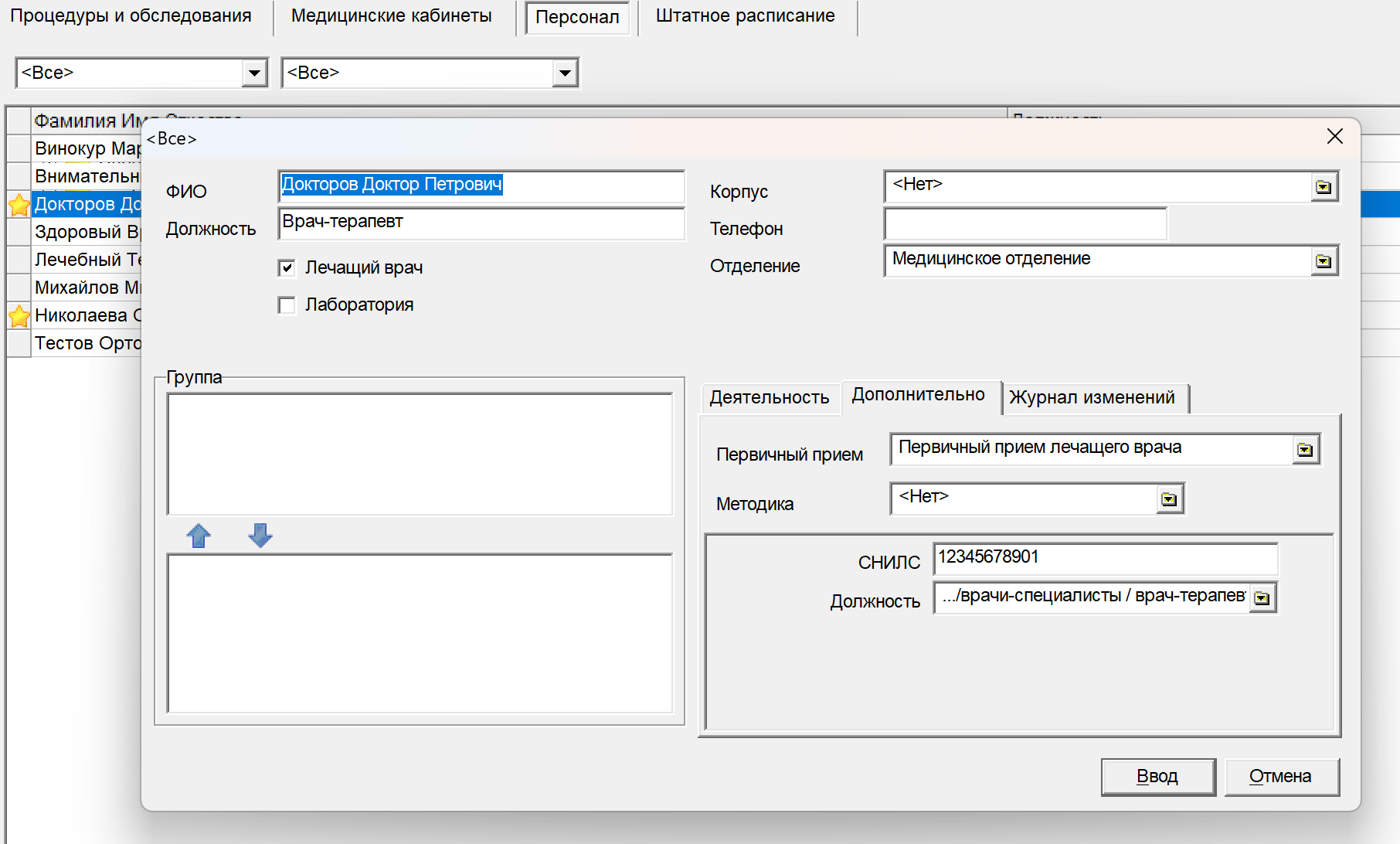Image resolution: width=1400 pixels, height=844 pixels.
Task: Expand the first <Все> filter dropdown
Action: (x=254, y=73)
